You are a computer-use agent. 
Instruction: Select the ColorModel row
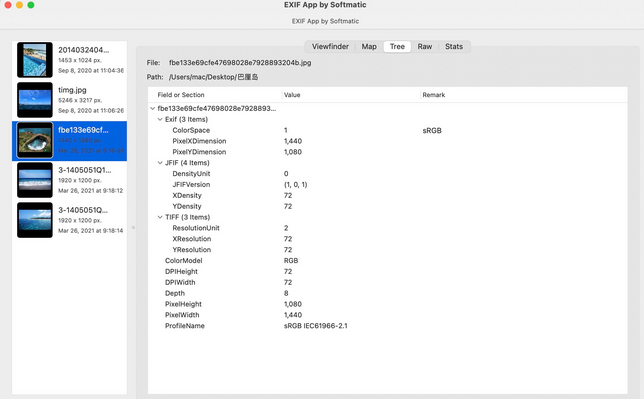[388, 261]
